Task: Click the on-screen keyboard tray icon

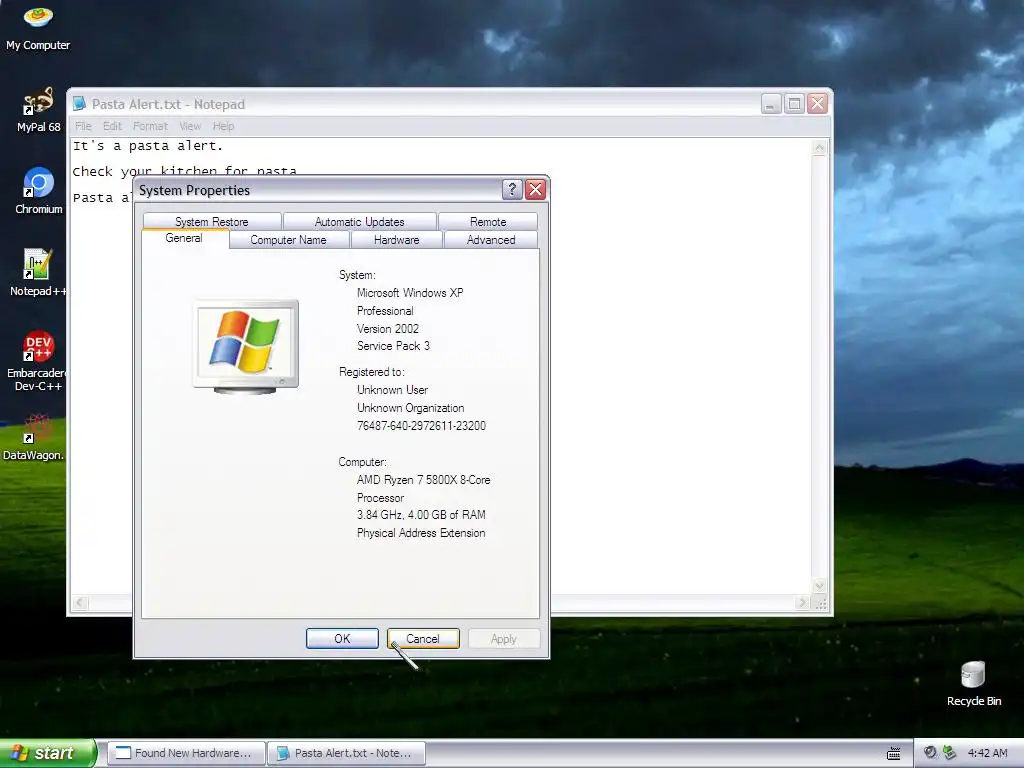Action: (x=893, y=754)
